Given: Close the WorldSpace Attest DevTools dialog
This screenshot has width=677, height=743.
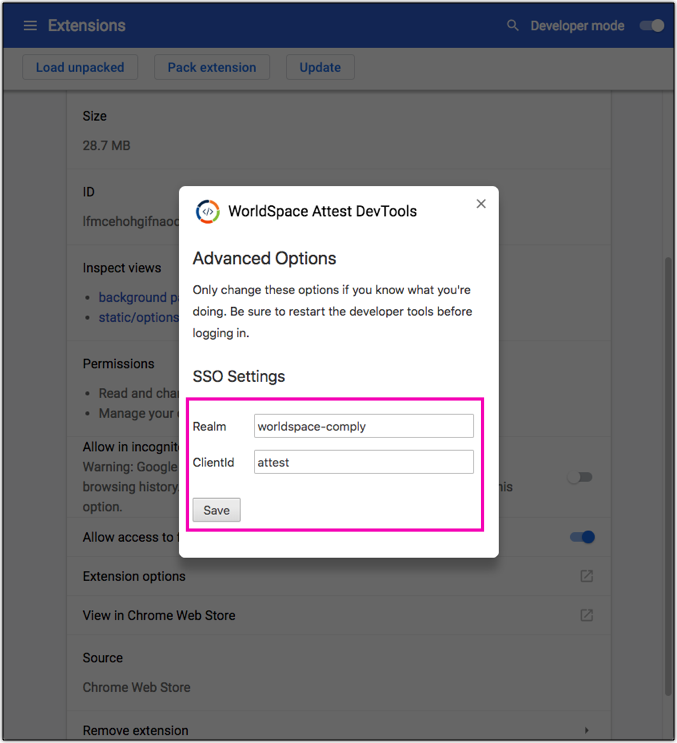Looking at the screenshot, I should click(x=481, y=204).
